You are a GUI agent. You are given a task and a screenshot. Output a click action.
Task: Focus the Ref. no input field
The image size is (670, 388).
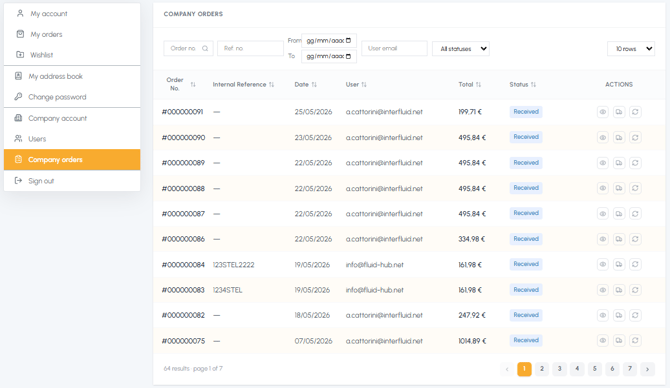[250, 48]
